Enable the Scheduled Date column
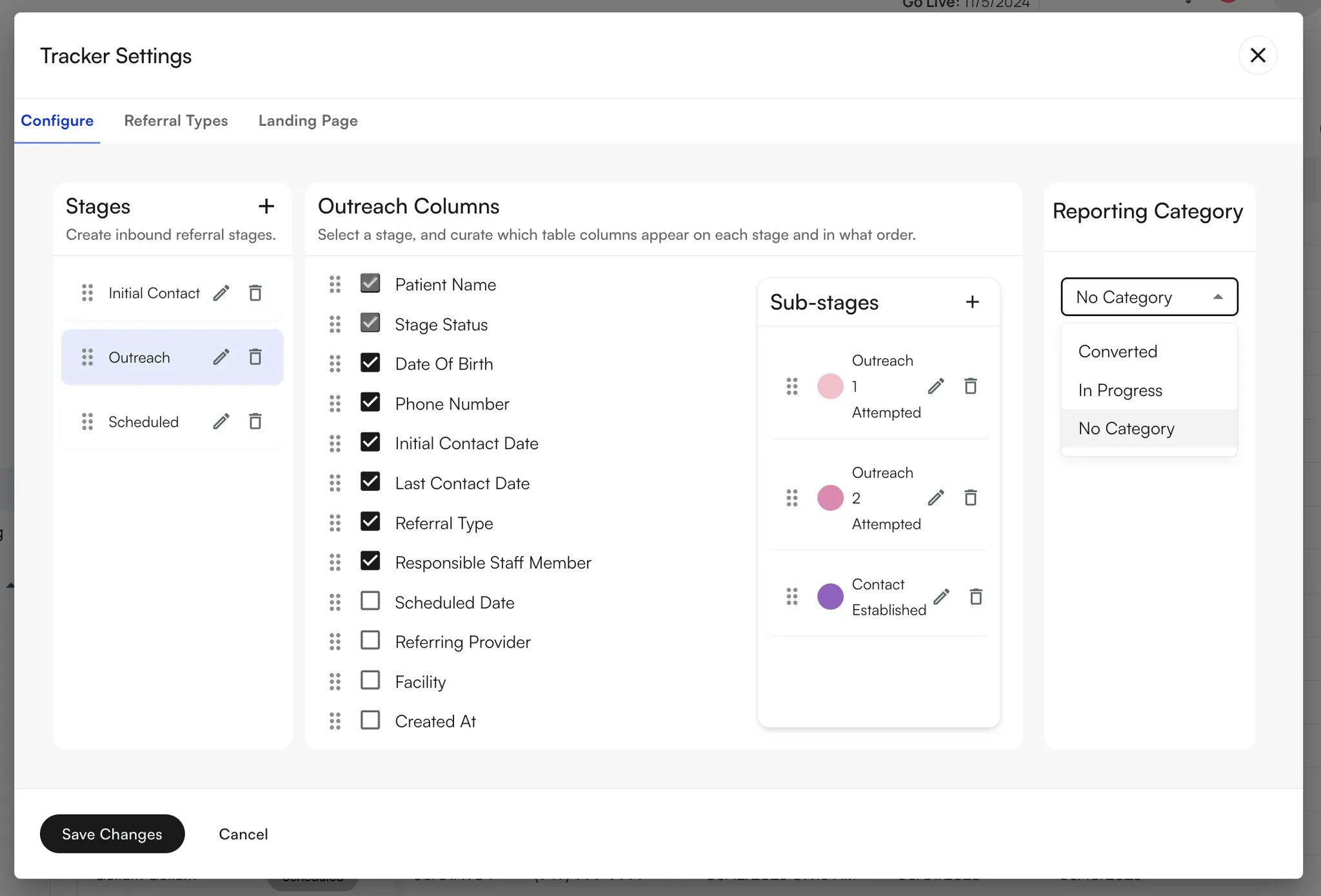This screenshot has height=896, width=1321. 370,601
